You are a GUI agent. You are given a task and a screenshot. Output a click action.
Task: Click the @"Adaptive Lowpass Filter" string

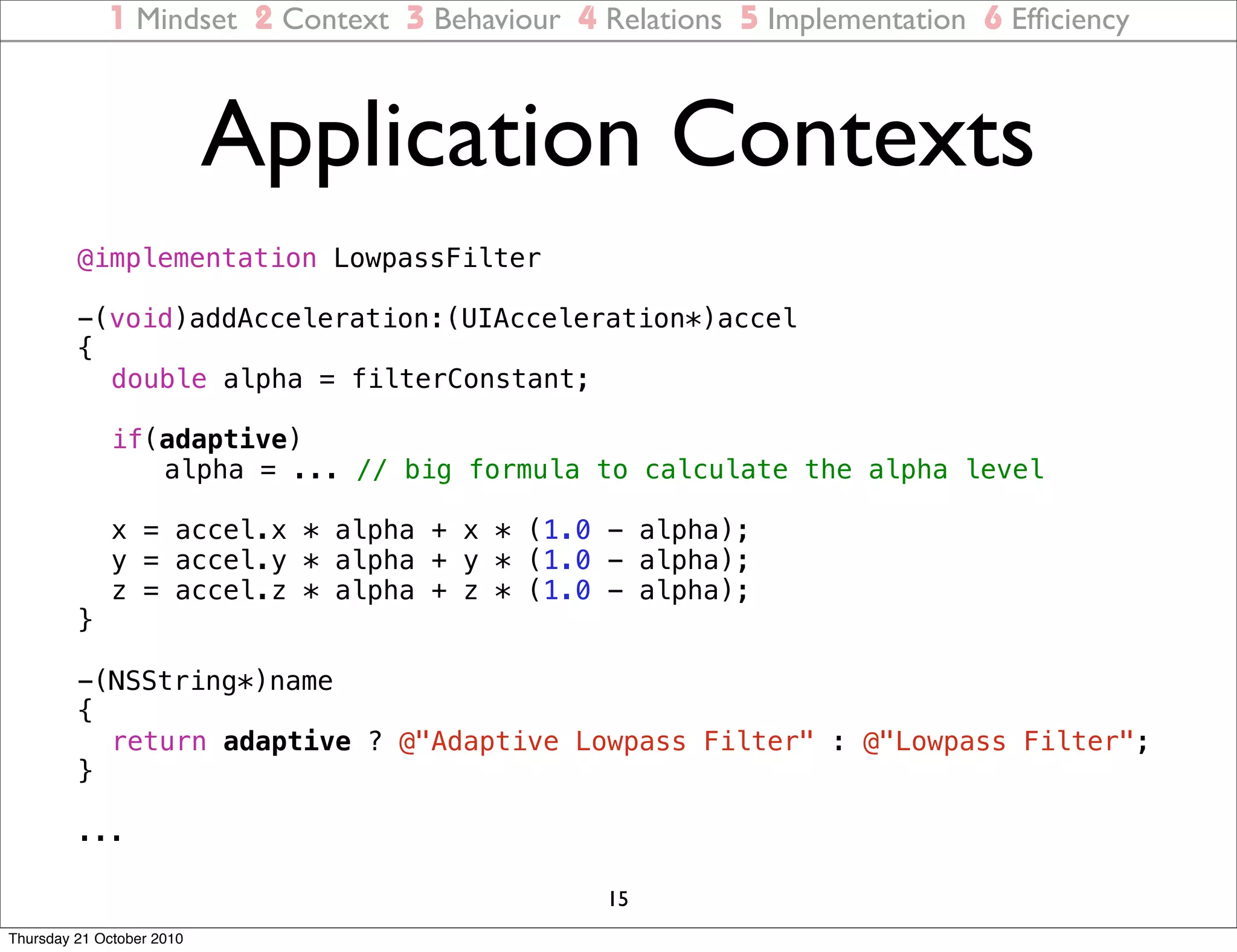pyautogui.click(x=606, y=742)
